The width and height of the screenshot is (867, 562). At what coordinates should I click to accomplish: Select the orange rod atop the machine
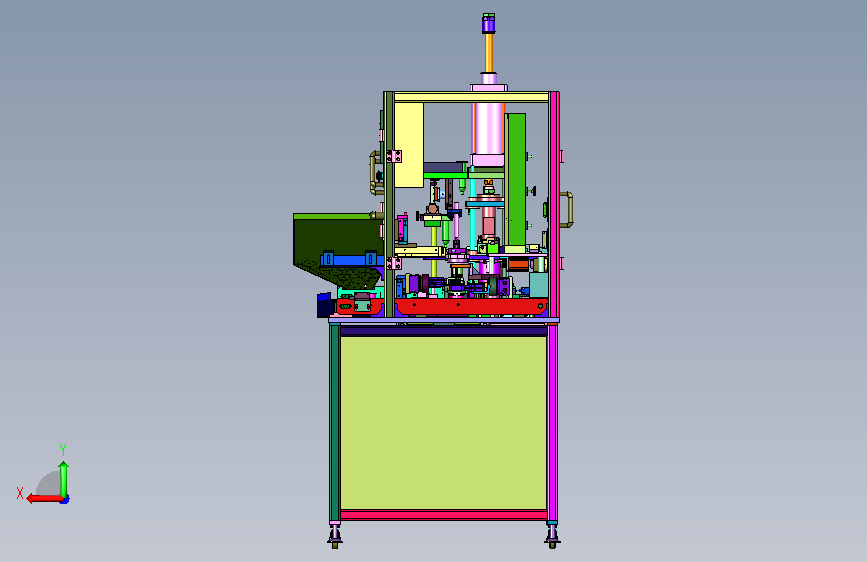489,53
